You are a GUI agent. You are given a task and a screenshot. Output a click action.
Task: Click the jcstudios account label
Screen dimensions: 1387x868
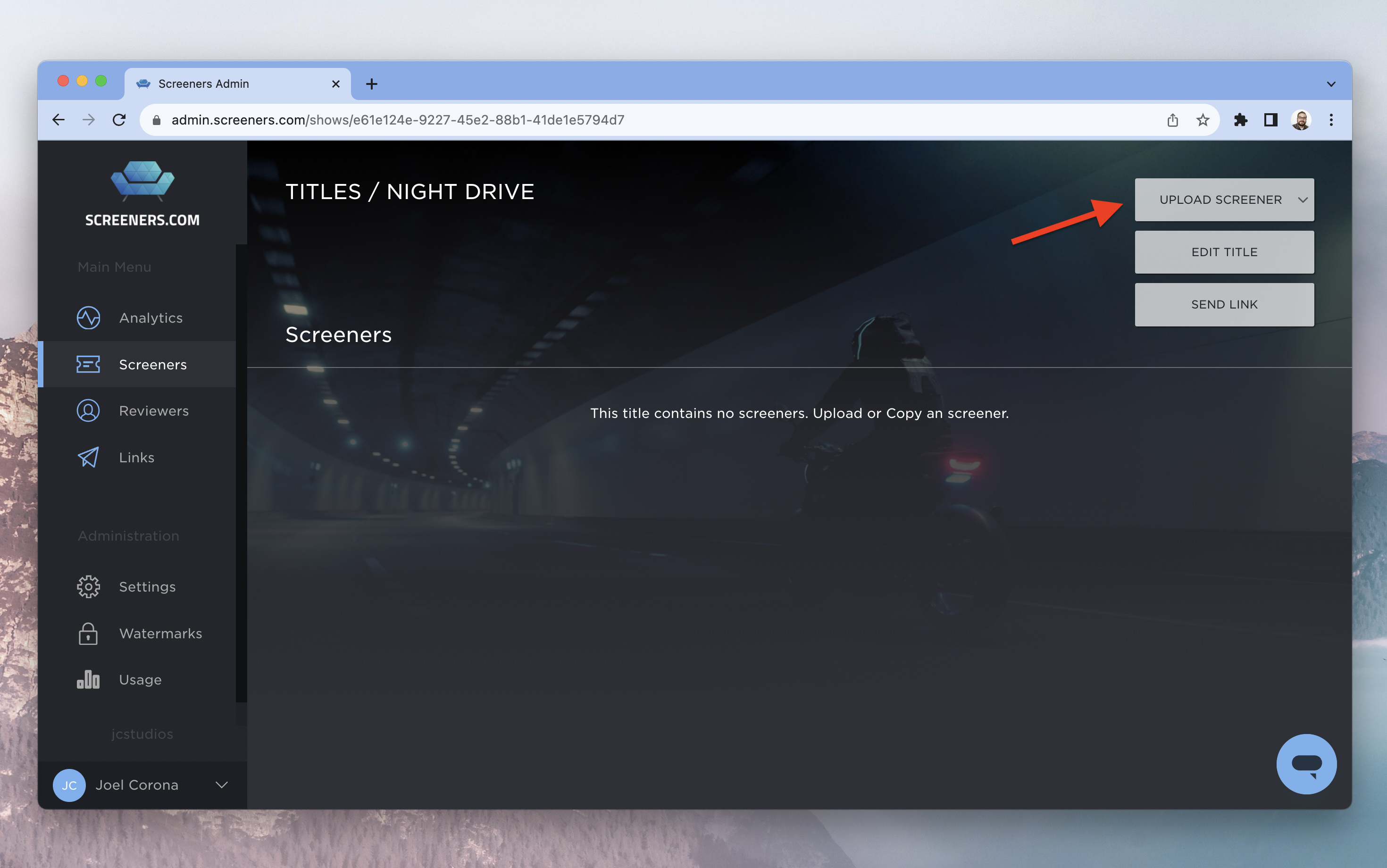[x=142, y=734]
